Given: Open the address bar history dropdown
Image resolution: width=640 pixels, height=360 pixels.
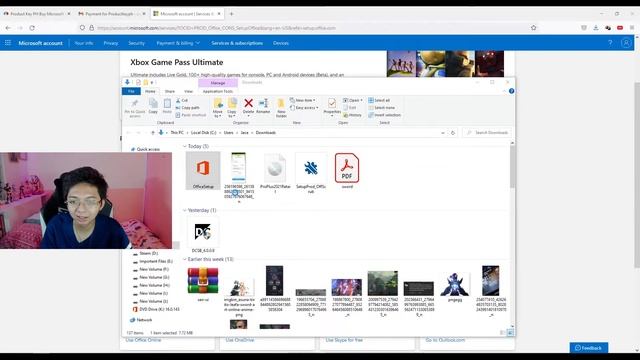Looking at the screenshot, I should click(x=443, y=133).
